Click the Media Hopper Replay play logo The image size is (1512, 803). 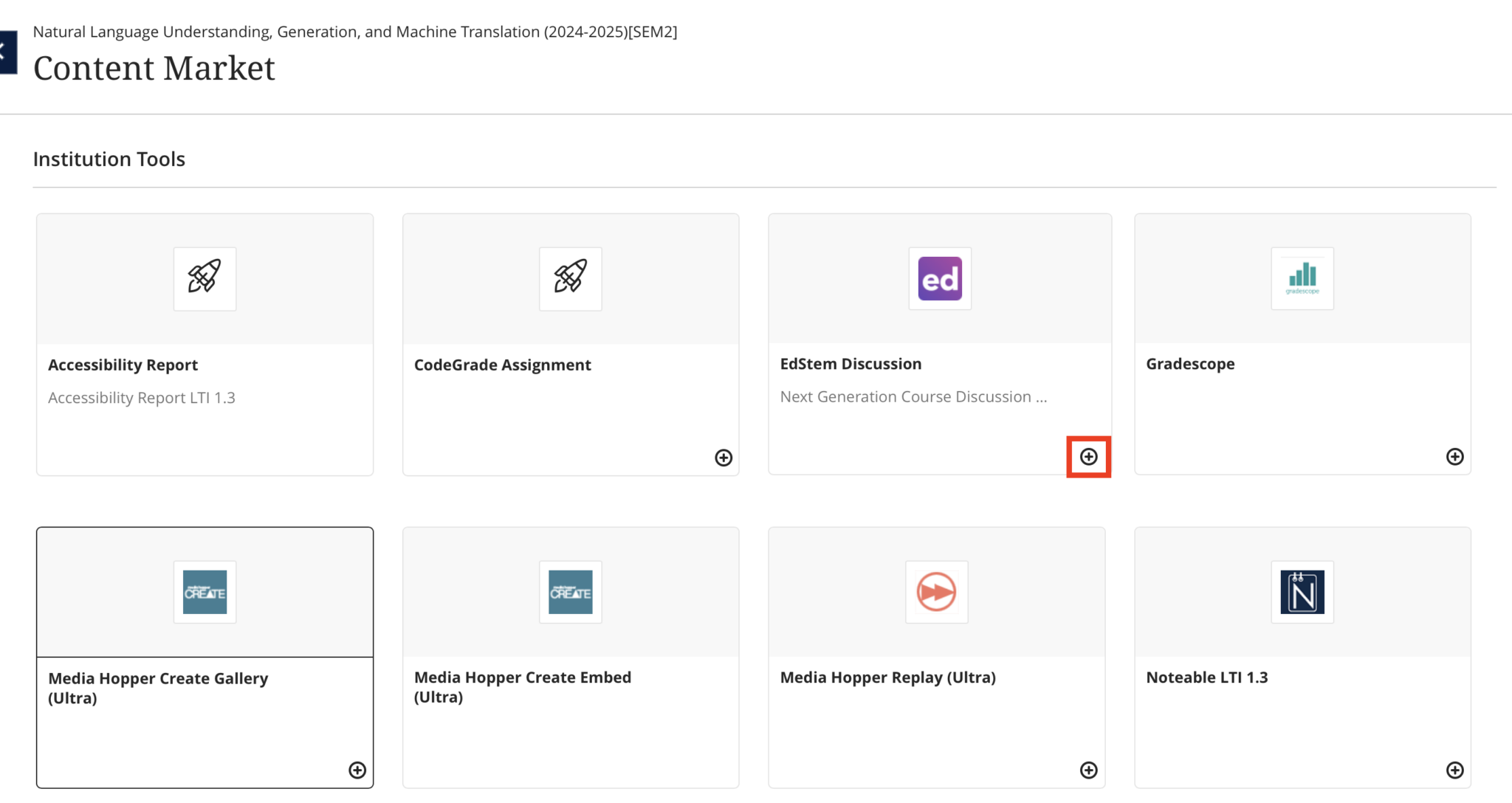(936, 592)
